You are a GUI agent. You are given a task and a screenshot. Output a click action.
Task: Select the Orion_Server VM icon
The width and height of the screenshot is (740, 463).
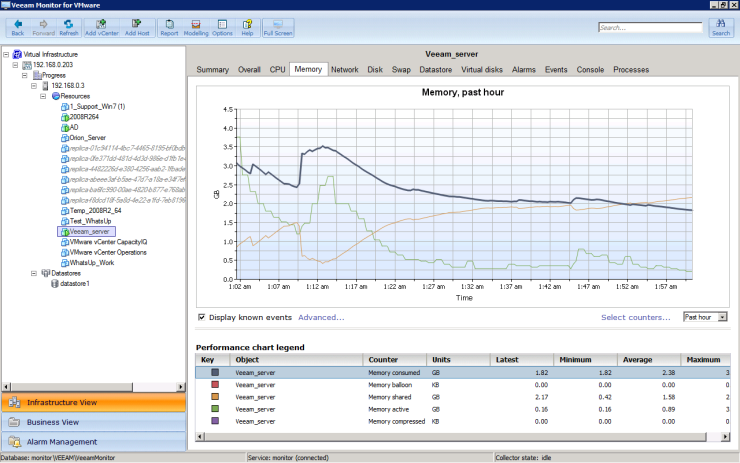pyautogui.click(x=65, y=138)
